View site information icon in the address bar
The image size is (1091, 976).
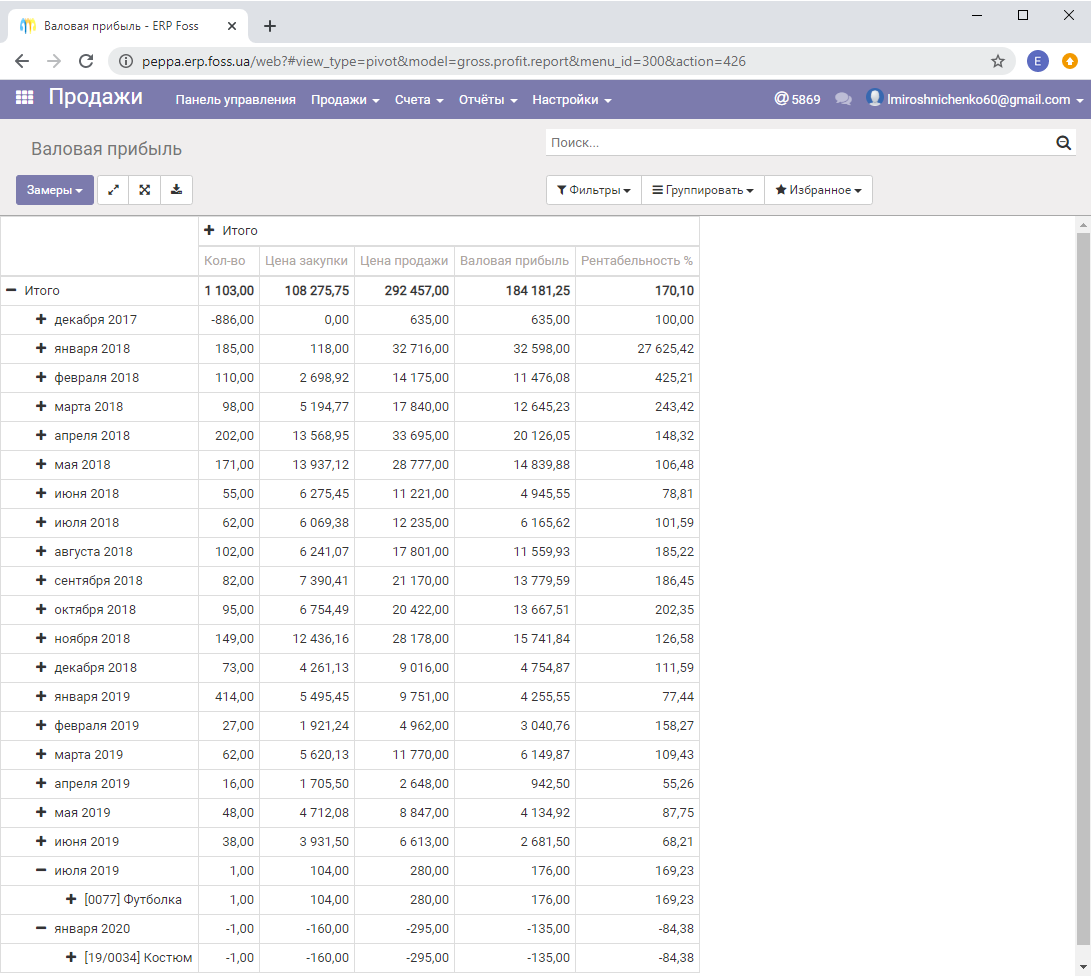(126, 61)
